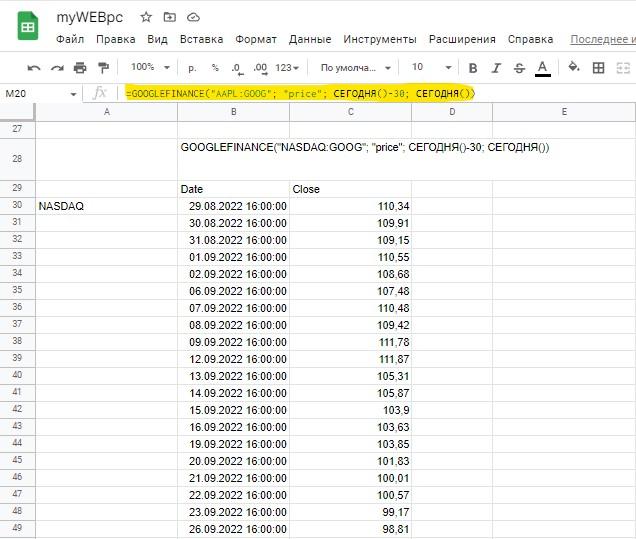Click the move to folder icon
636x539 pixels.
170,17
